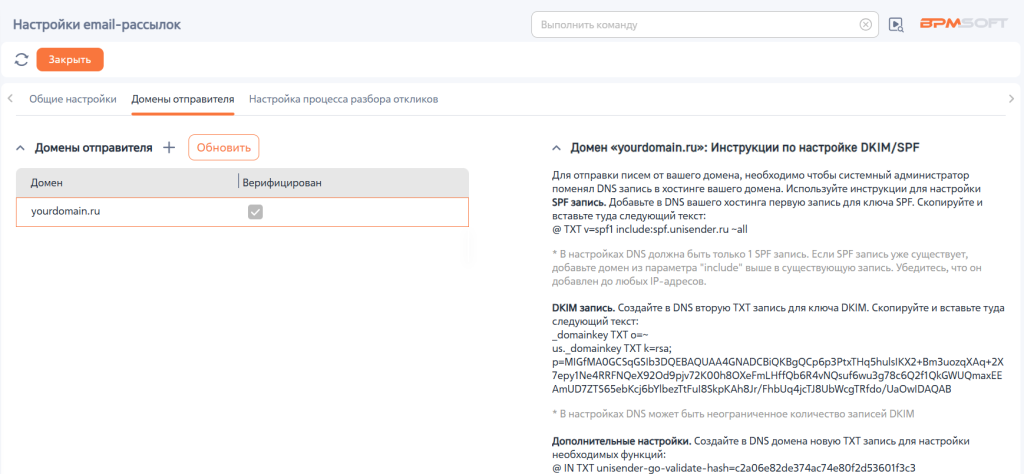The image size is (1024, 474).
Task: Add a sender domain with plus icon
Action: [x=168, y=148]
